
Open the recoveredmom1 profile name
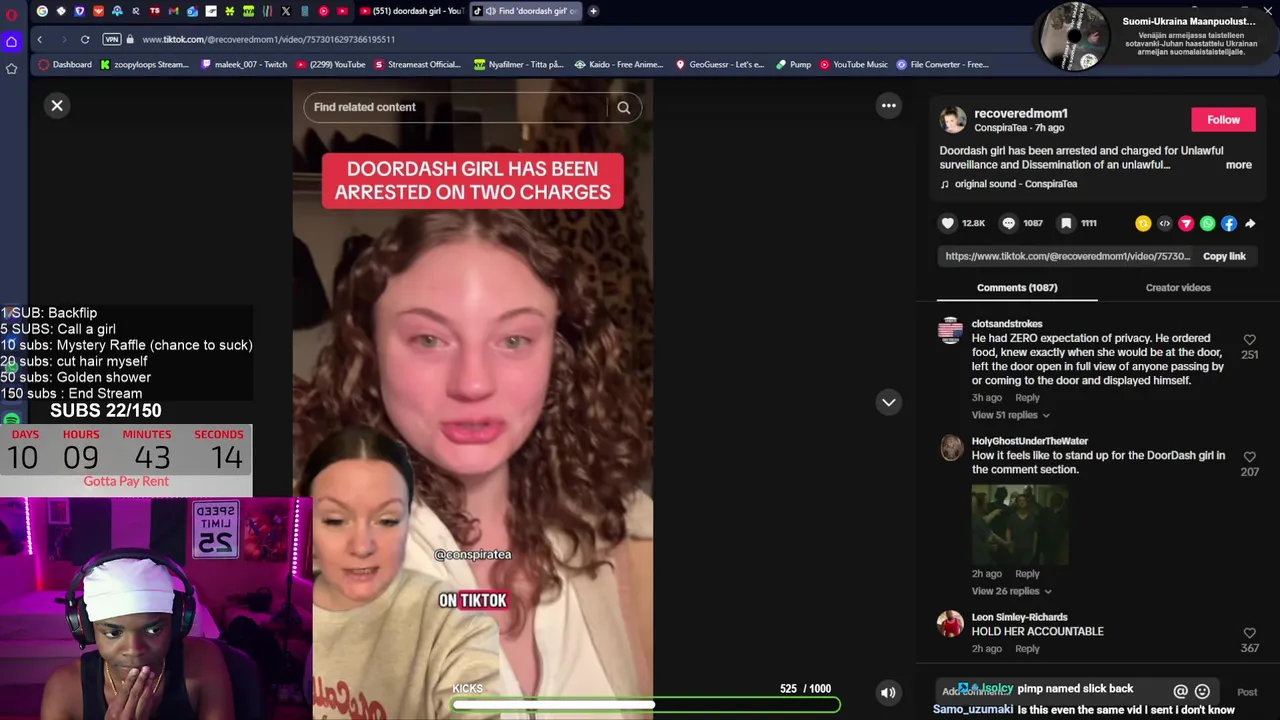click(x=1021, y=113)
